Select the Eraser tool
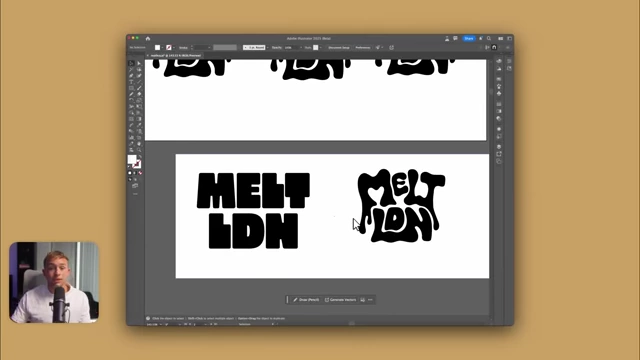 pyautogui.click(x=139, y=94)
